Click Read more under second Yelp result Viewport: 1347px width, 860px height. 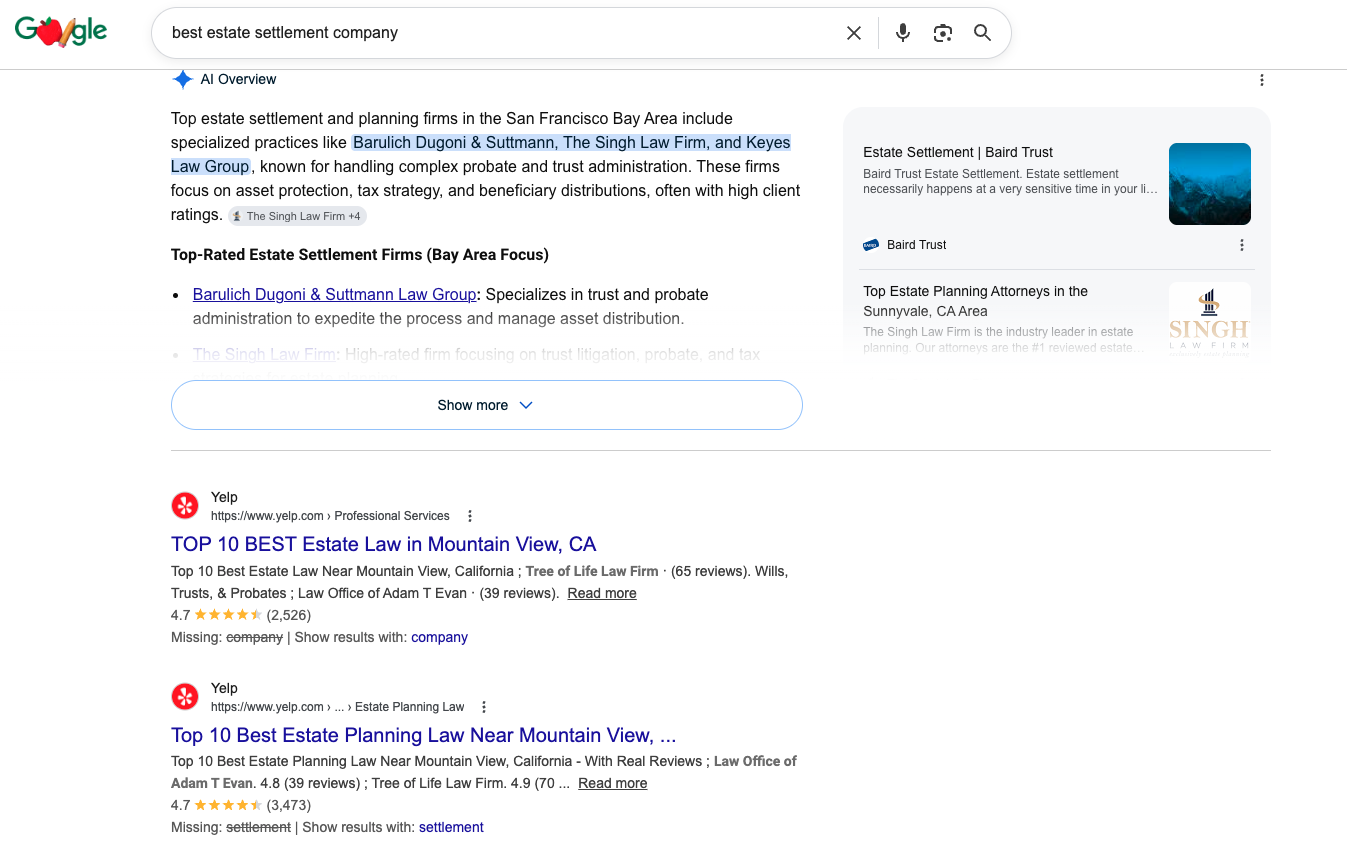coord(613,783)
